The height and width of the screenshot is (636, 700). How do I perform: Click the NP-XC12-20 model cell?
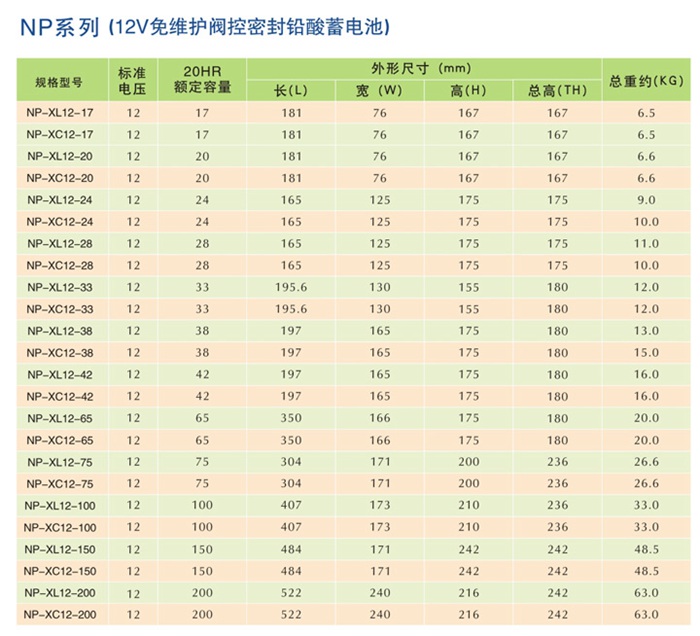point(60,178)
